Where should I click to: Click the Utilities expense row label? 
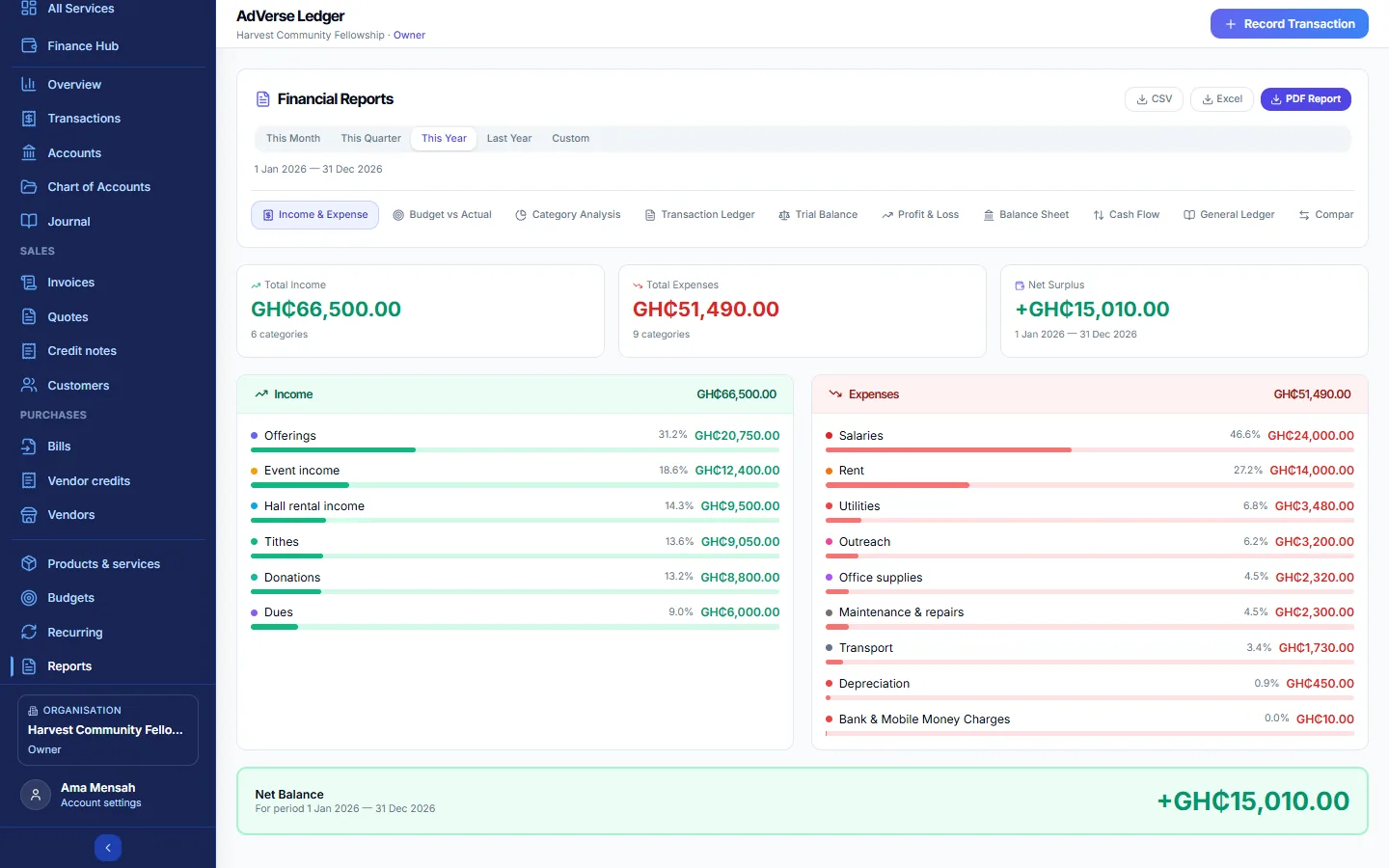pos(859,506)
